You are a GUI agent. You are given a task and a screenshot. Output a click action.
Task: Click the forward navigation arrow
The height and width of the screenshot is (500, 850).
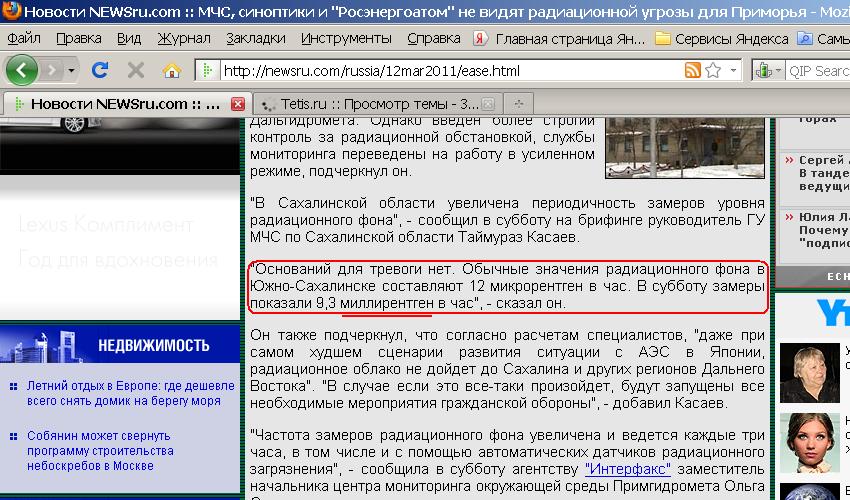pyautogui.click(x=51, y=70)
